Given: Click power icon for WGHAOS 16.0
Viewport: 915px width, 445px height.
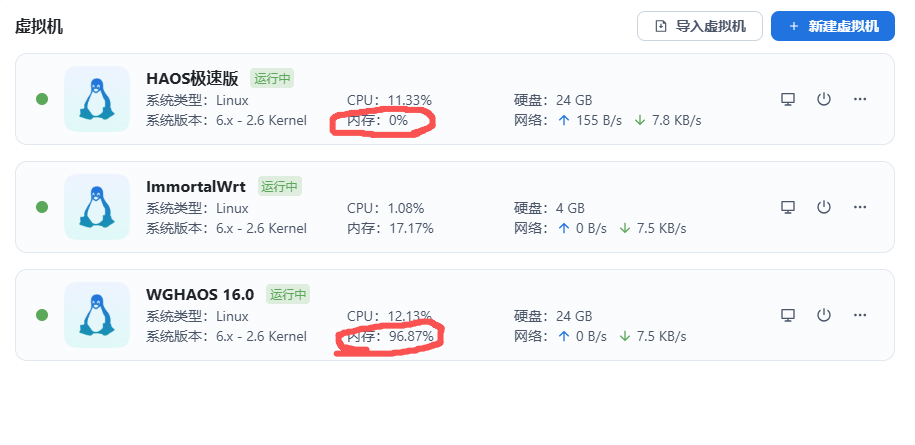Looking at the screenshot, I should click(x=824, y=315).
